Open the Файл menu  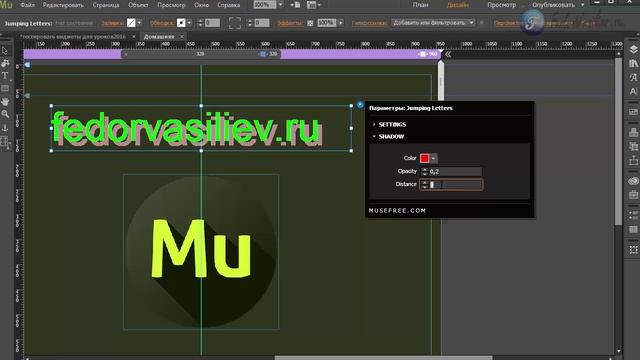pos(27,5)
